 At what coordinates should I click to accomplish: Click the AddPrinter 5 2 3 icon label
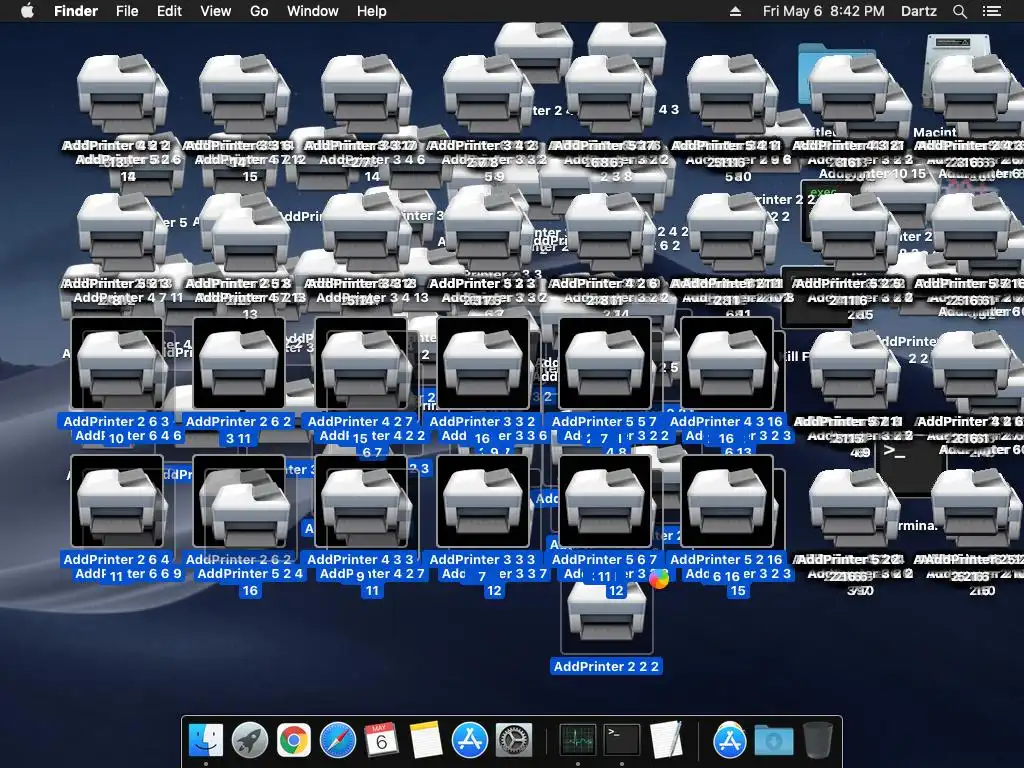pyautogui.click(x=482, y=283)
